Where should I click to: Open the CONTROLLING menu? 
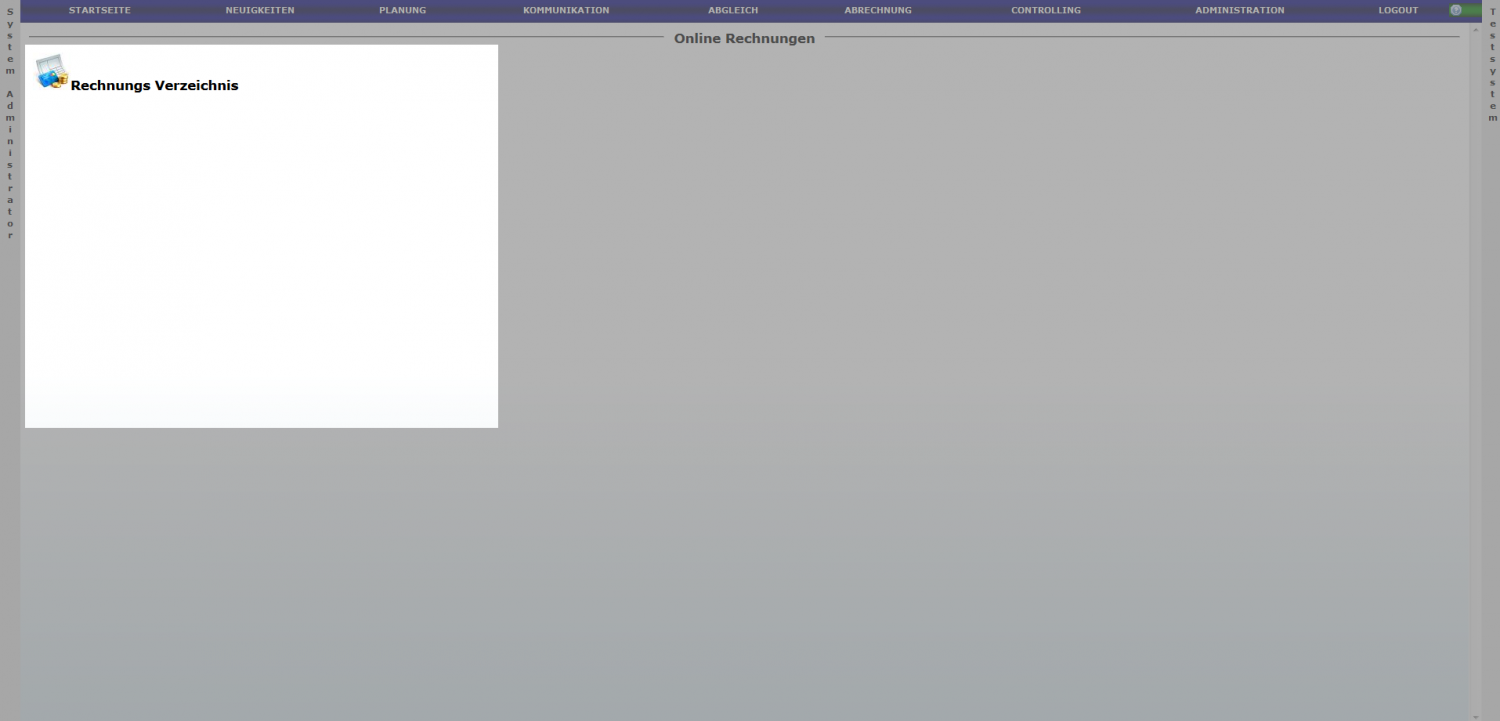[x=1046, y=10]
